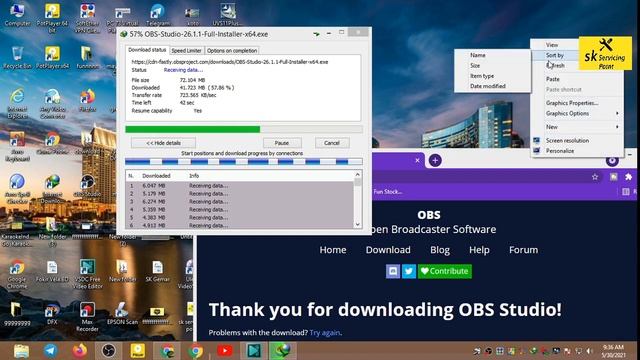
Task: Select connection row 1 with 6.047 MB
Action: (x=240, y=186)
